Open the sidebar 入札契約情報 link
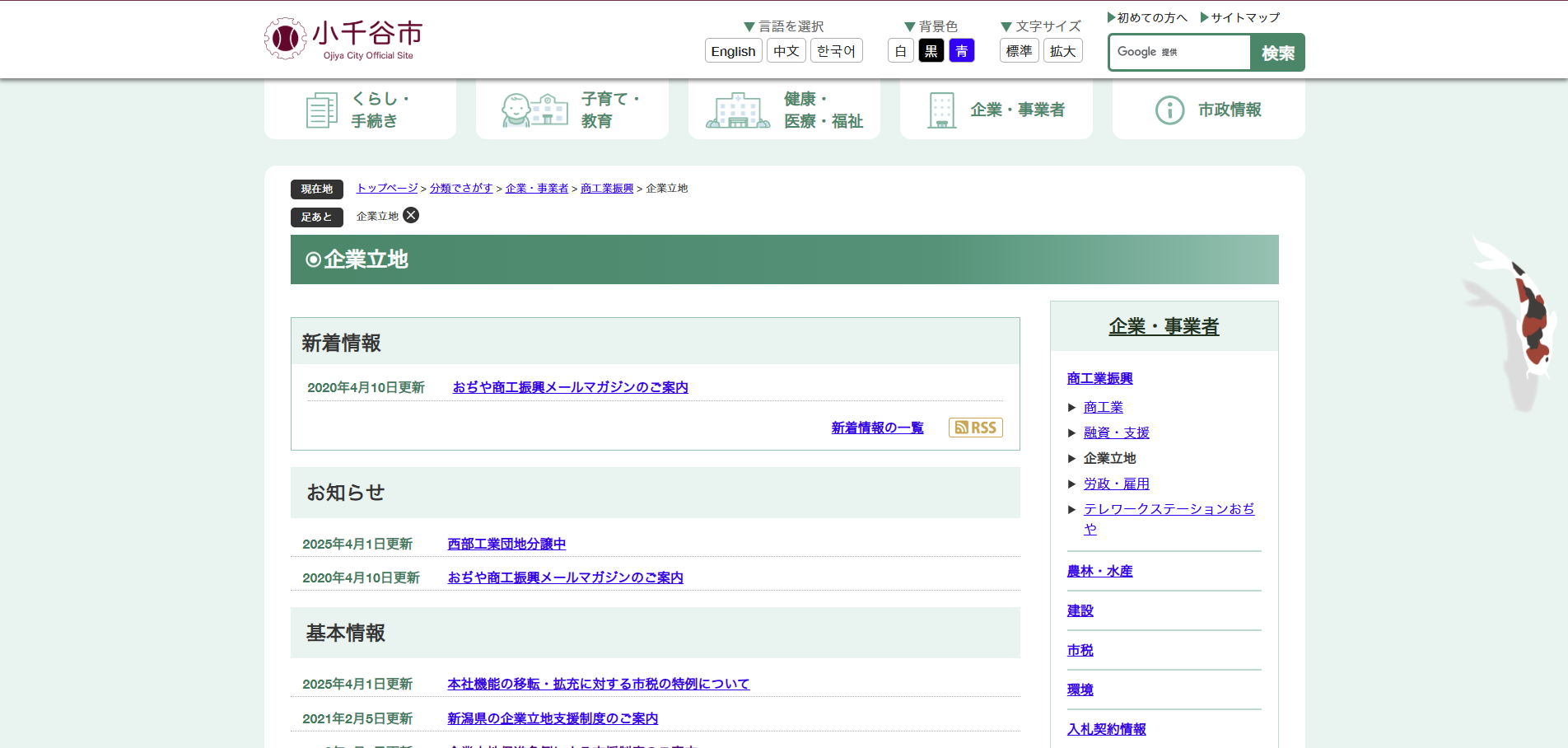Image resolution: width=1568 pixels, height=748 pixels. pos(1107,729)
